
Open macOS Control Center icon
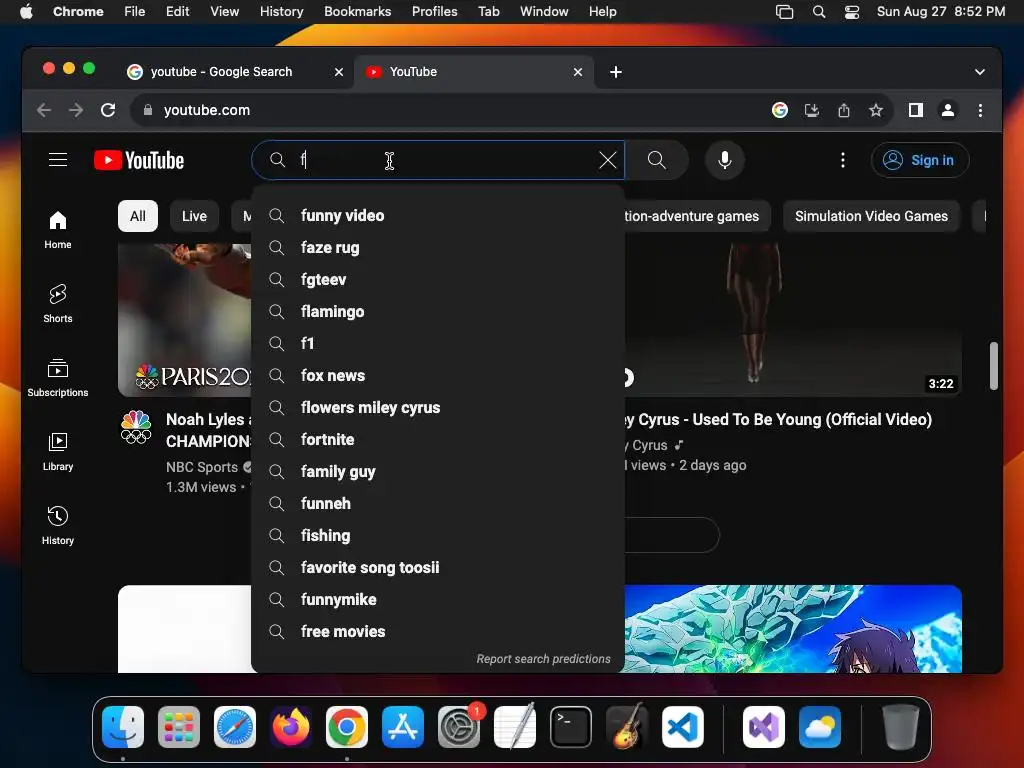852,12
